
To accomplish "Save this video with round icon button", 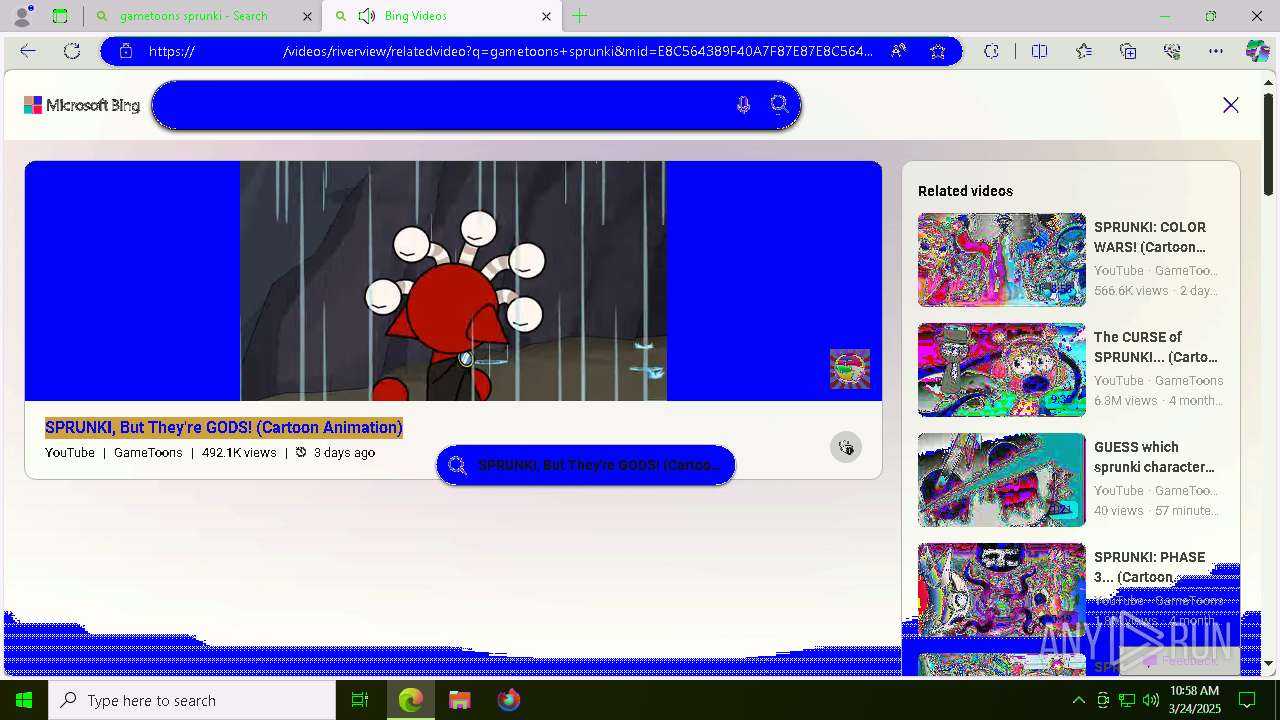I will [x=846, y=447].
